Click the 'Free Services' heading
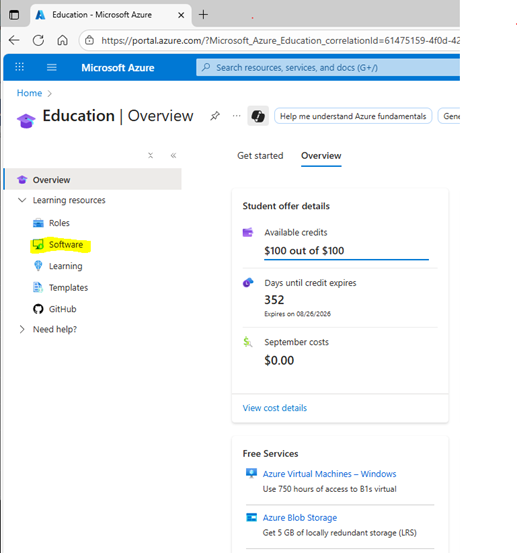Screen dimensions: 517x553 [x=270, y=454]
